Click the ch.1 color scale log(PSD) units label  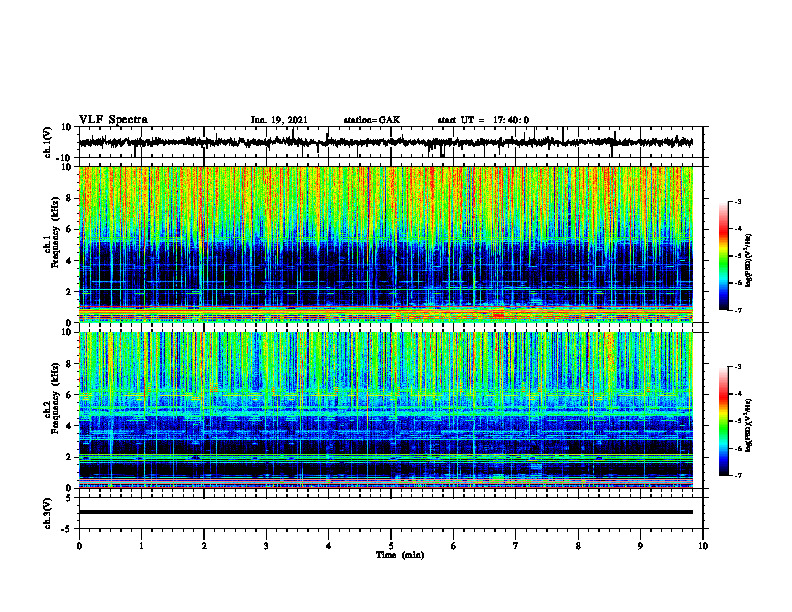pos(748,260)
